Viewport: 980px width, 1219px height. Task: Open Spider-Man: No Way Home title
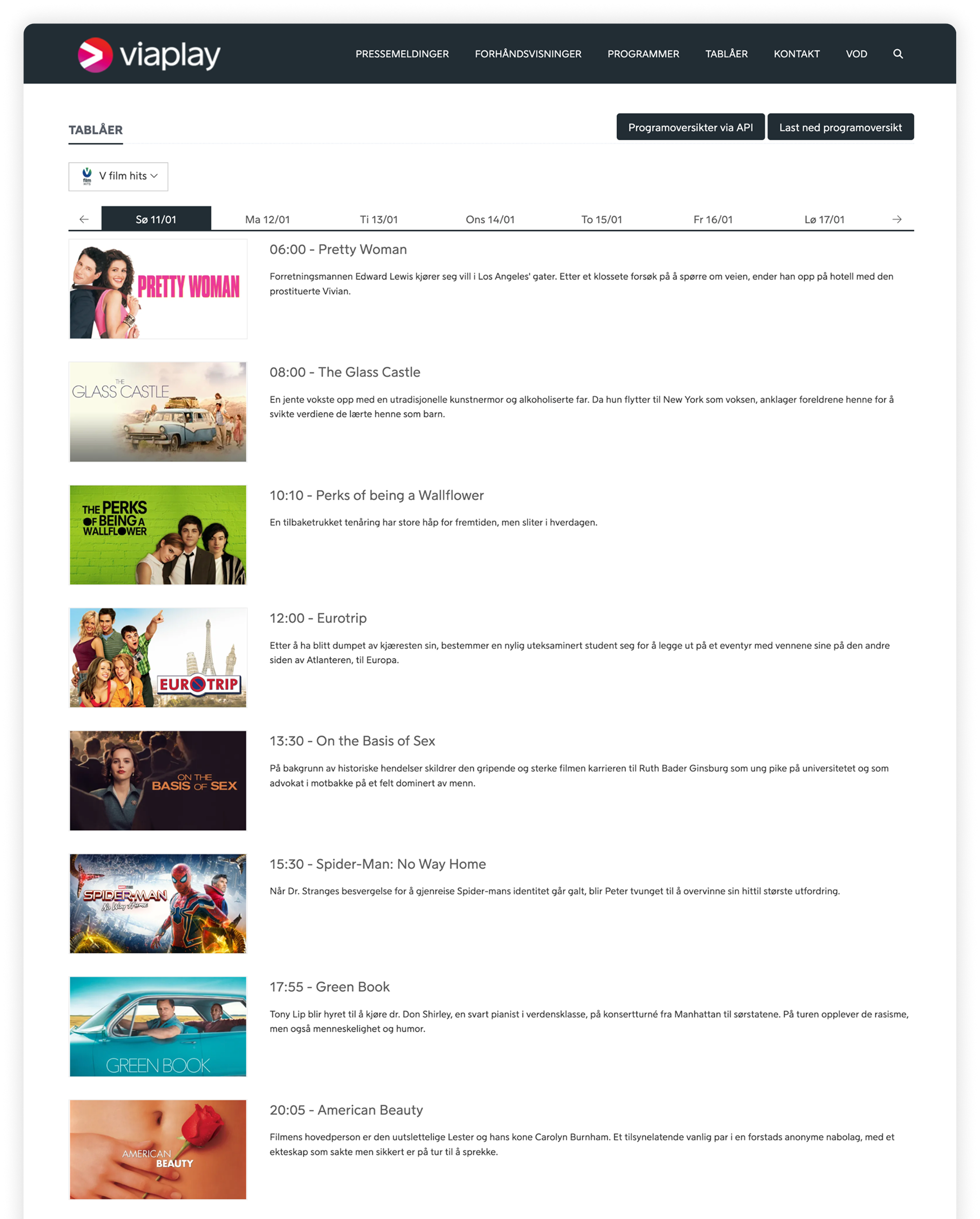[x=377, y=864]
